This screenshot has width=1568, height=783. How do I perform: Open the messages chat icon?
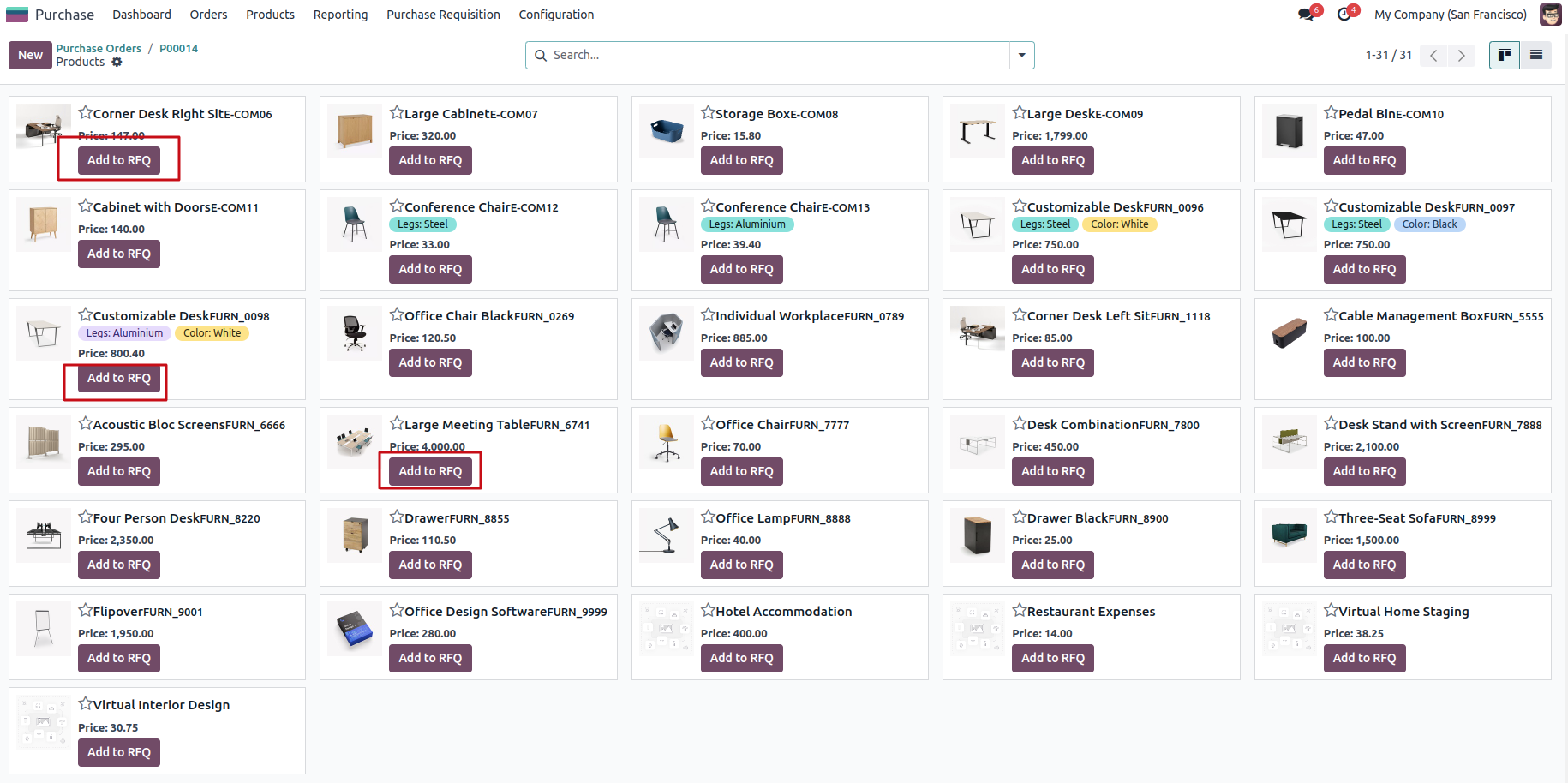(x=1306, y=15)
